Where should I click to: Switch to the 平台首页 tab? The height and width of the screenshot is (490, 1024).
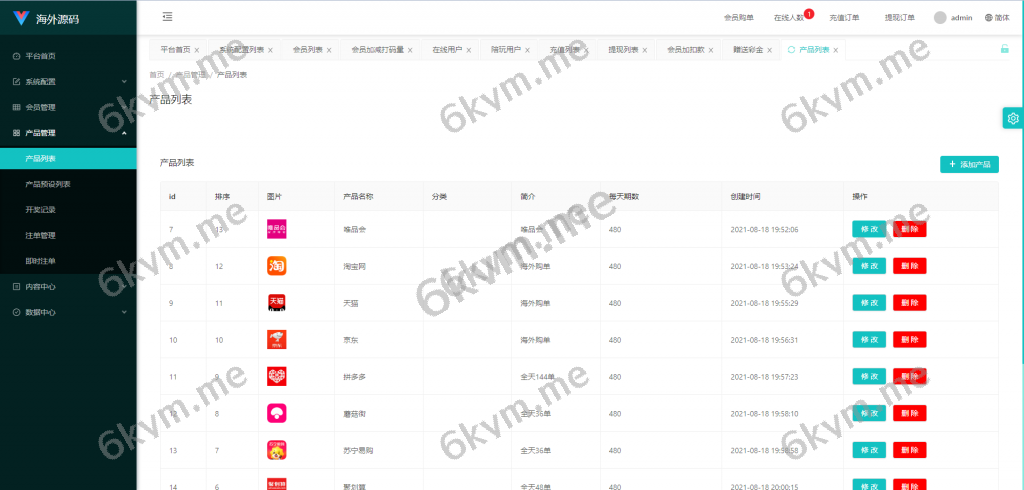pos(176,50)
